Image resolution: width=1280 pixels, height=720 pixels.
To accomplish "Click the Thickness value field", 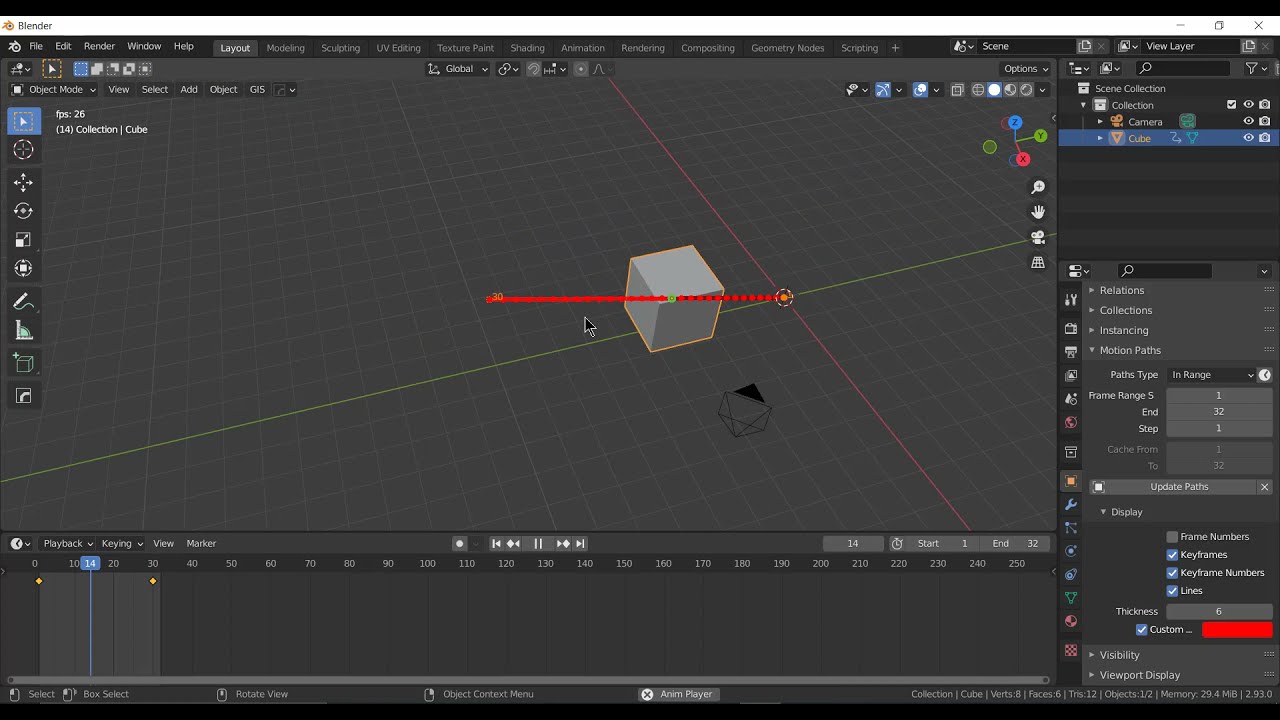I will pyautogui.click(x=1219, y=612).
